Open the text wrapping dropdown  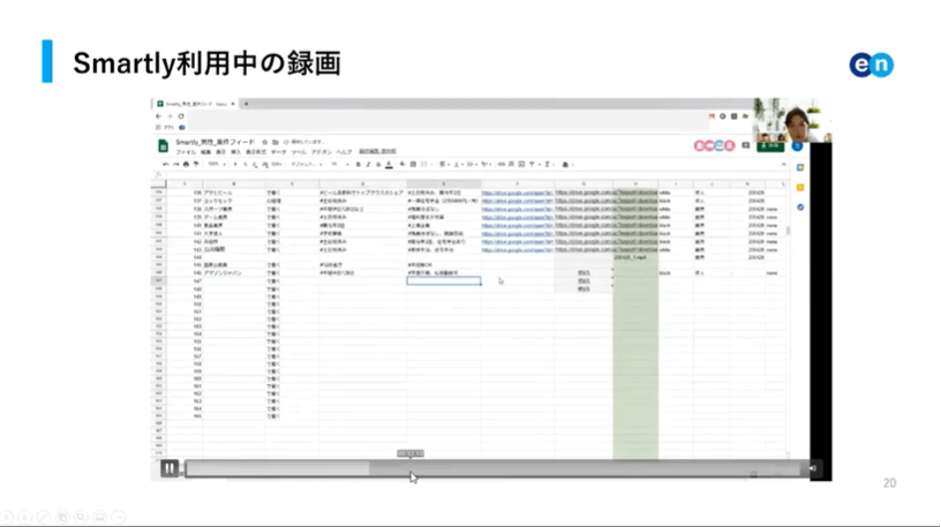pyautogui.click(x=472, y=164)
